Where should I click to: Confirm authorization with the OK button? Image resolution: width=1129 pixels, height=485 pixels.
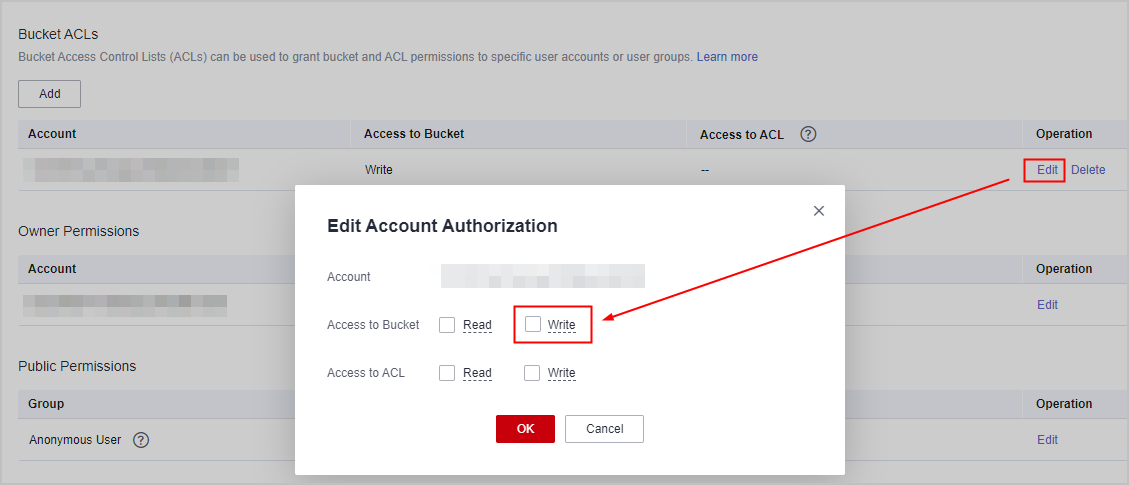click(x=525, y=429)
